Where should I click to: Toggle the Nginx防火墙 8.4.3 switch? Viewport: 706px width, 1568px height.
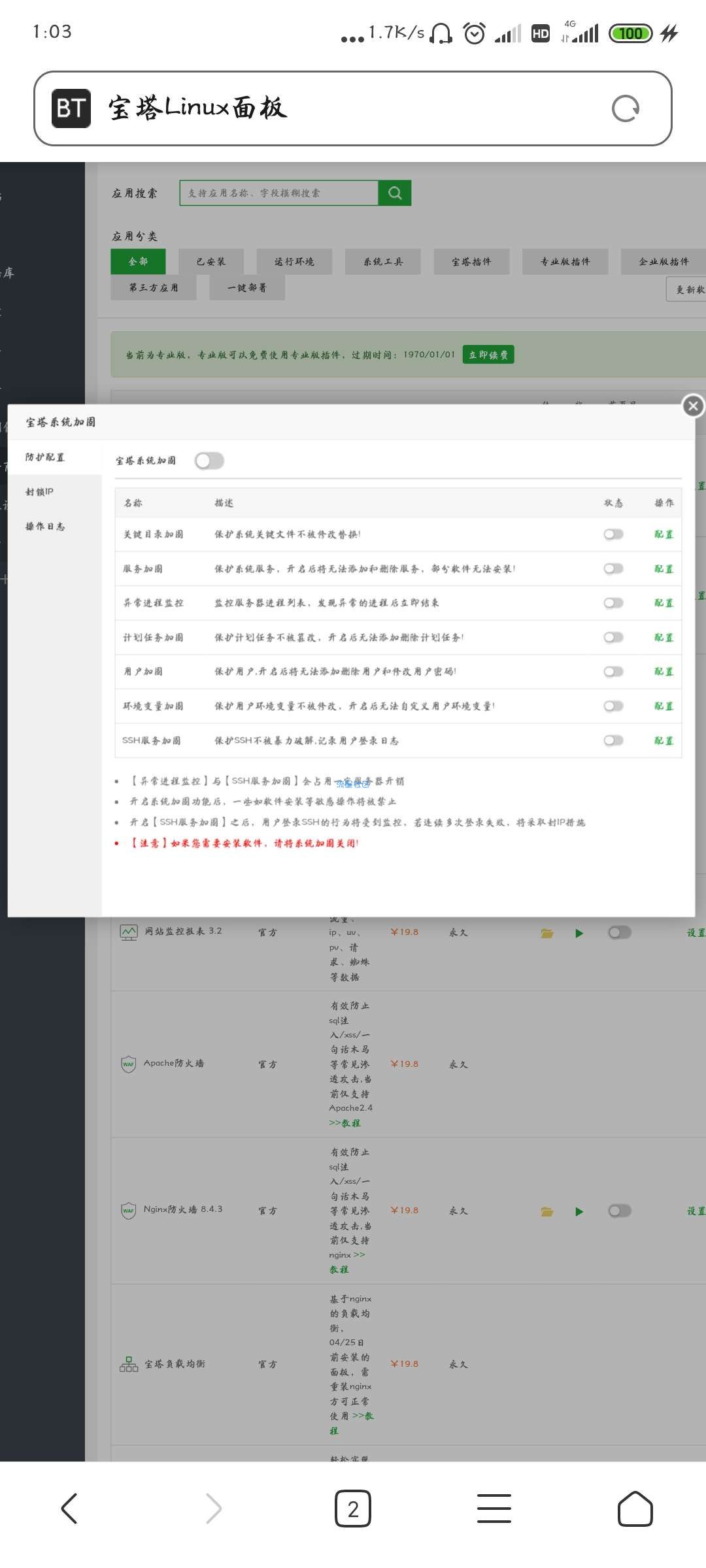620,1211
